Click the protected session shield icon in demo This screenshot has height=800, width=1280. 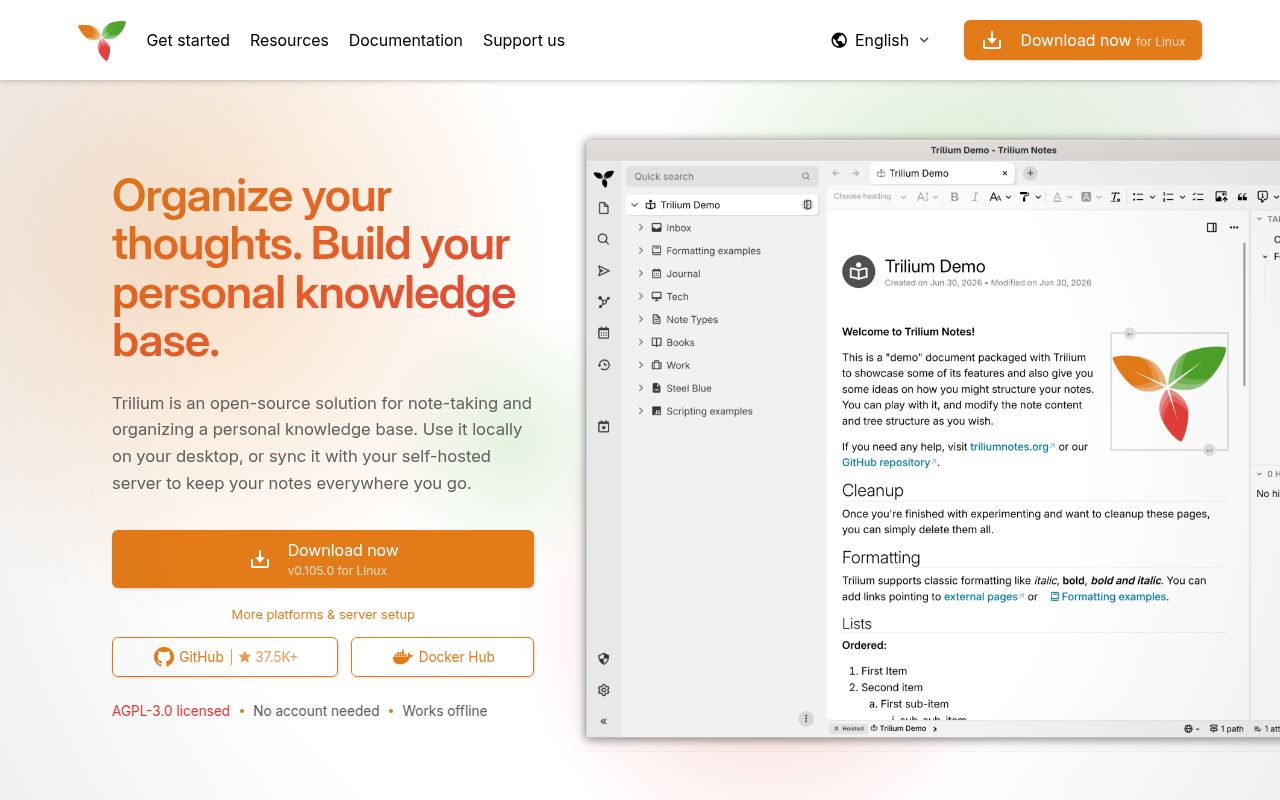click(x=603, y=659)
